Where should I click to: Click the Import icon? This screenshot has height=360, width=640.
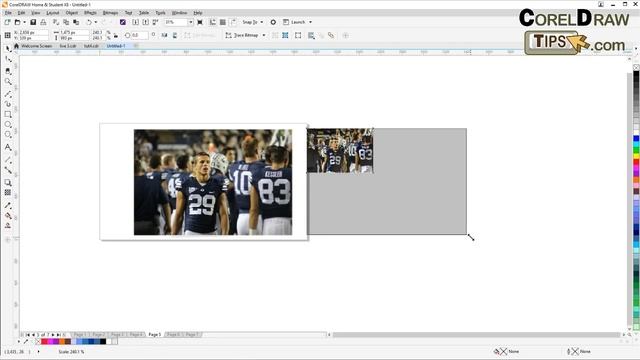coord(136,22)
